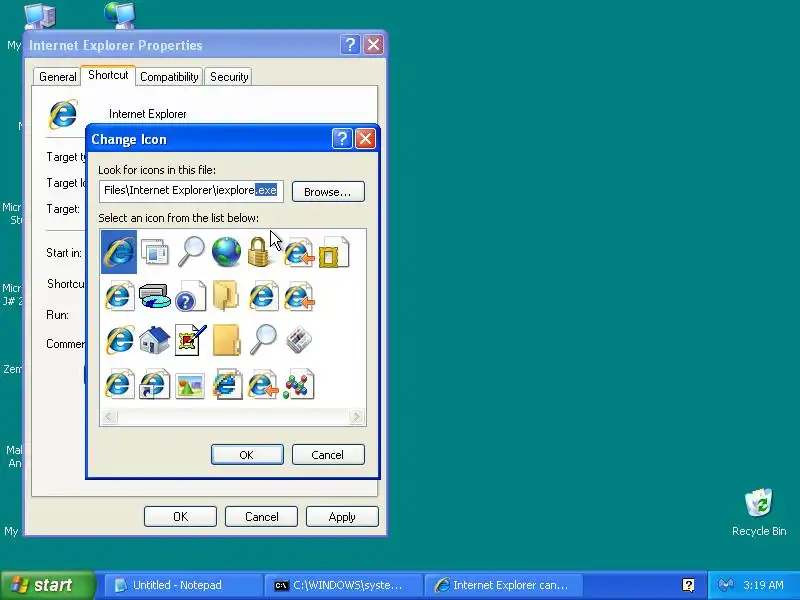Choose the IE icon with shortcut arrow overlay
This screenshot has width=800, height=600.
155,384
